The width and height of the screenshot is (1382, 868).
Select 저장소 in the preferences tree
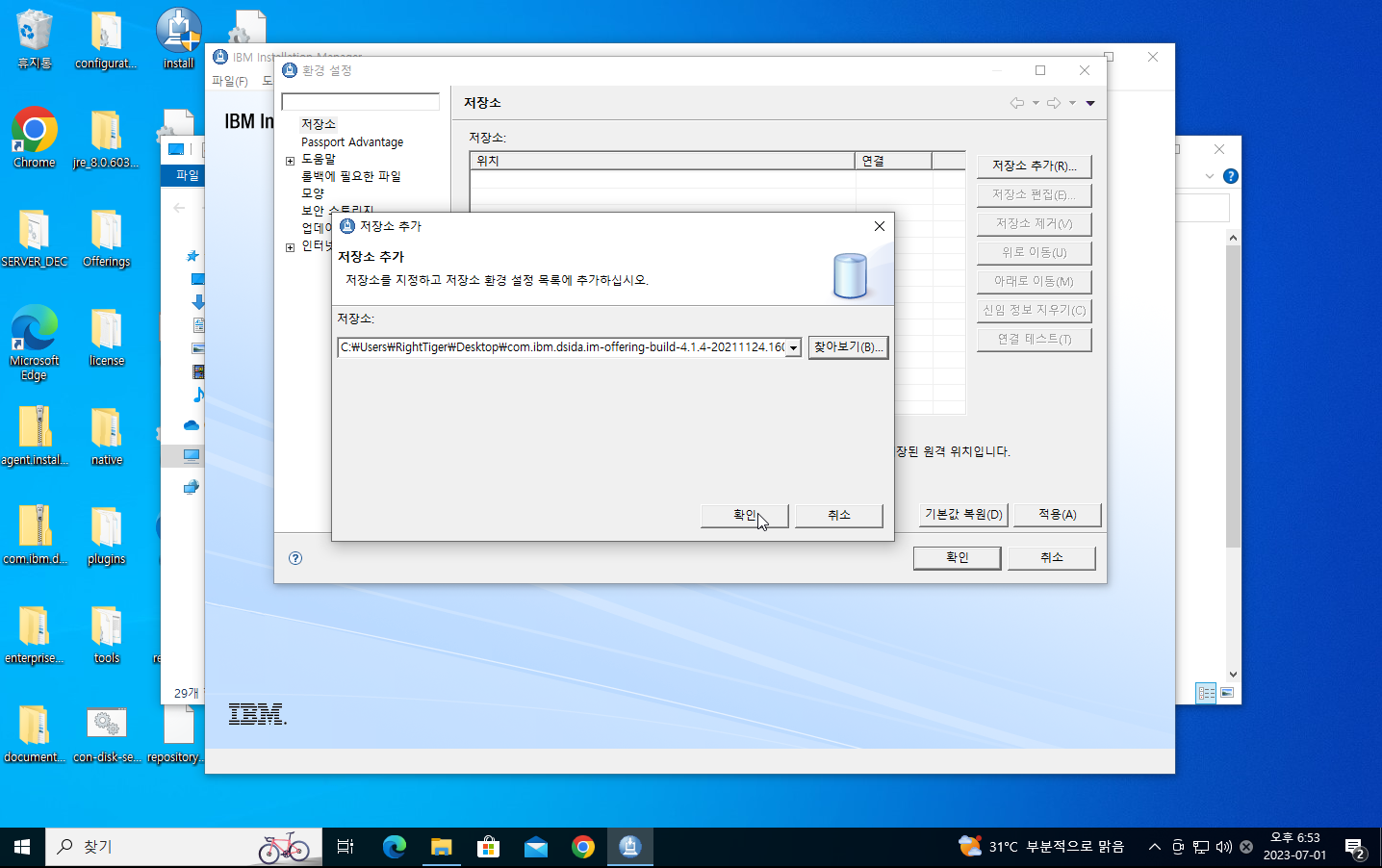(x=319, y=124)
